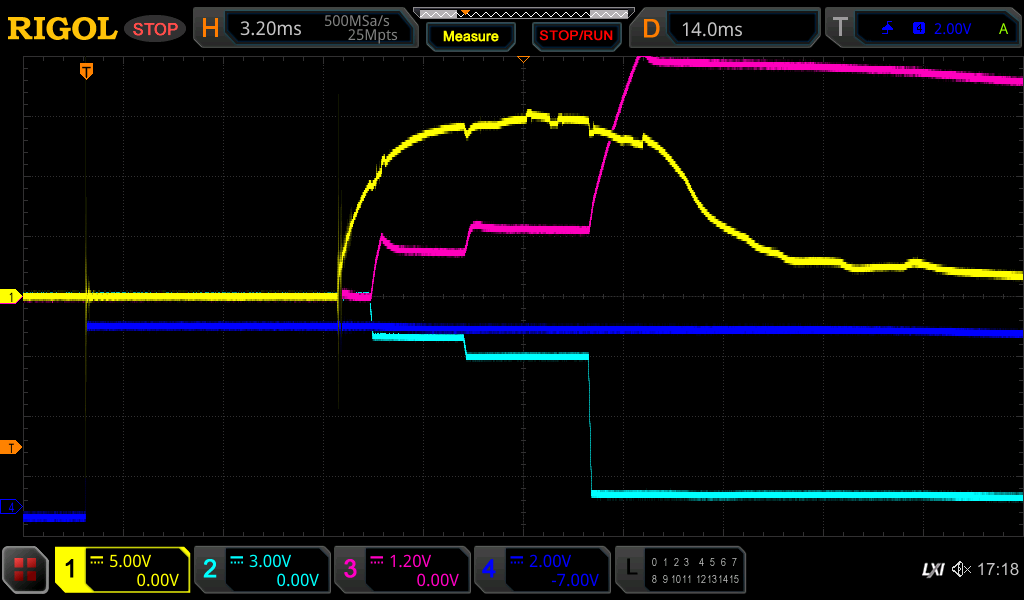Click the yellow channel 1 ground marker
This screenshot has width=1024, height=600.
tap(11, 297)
